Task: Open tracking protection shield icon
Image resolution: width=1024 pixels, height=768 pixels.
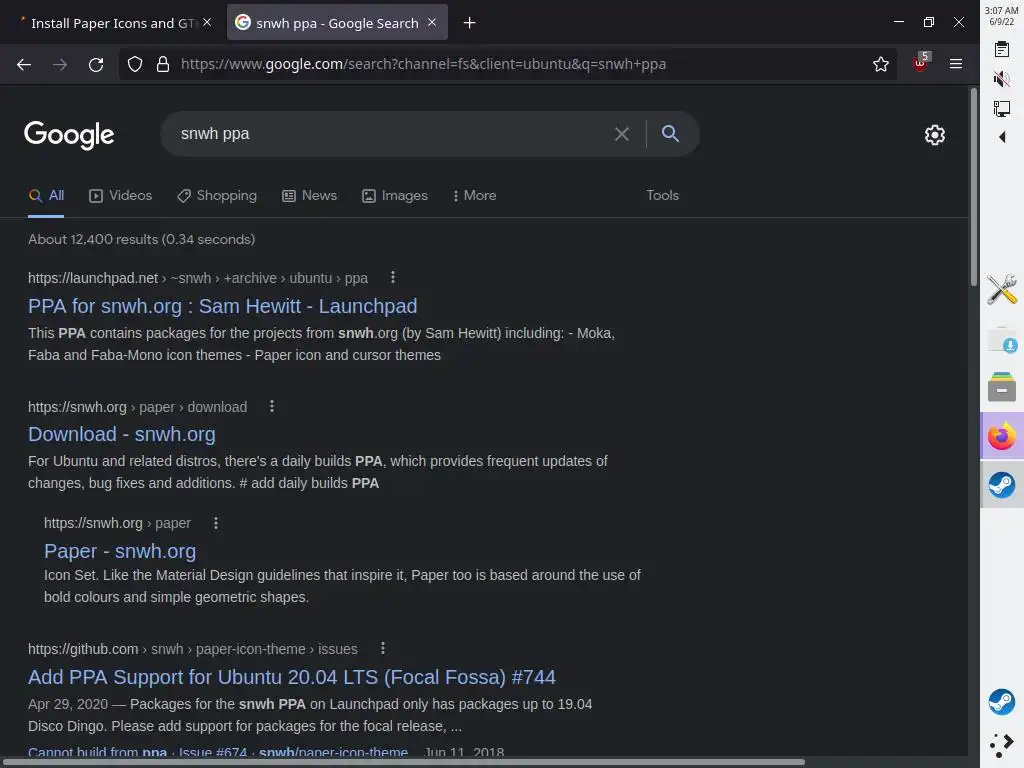Action: coord(135,64)
